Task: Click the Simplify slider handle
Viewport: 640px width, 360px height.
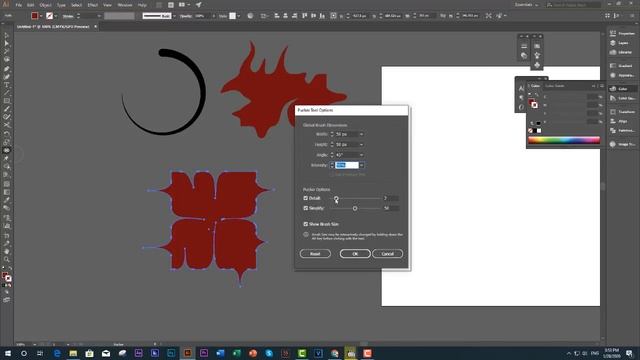Action: 355,209
